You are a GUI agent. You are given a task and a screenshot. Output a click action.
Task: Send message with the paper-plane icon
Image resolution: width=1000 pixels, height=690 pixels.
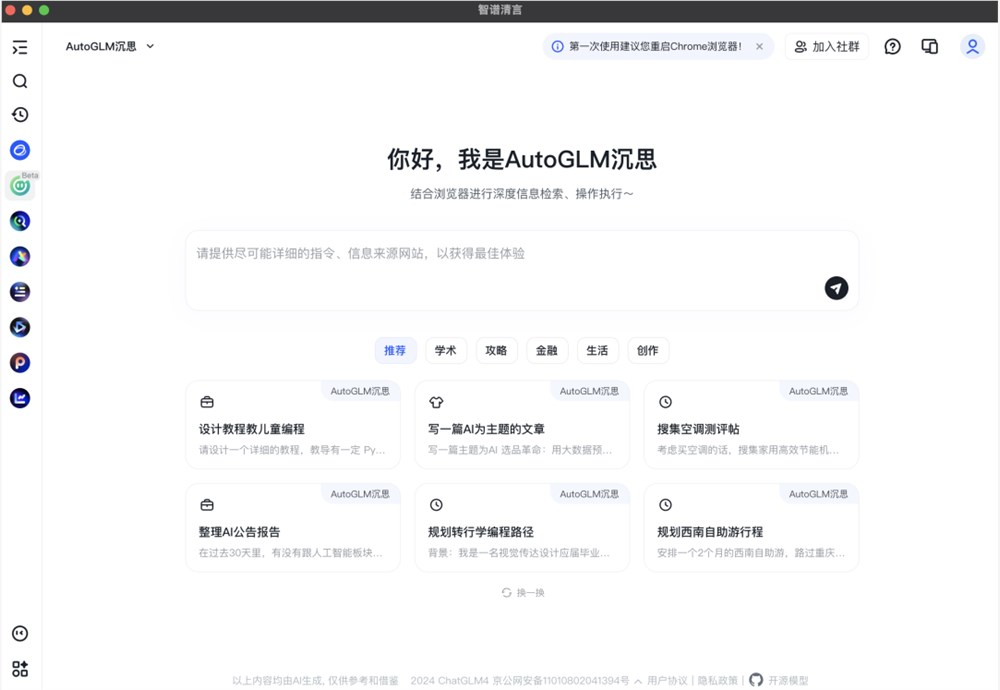(836, 288)
